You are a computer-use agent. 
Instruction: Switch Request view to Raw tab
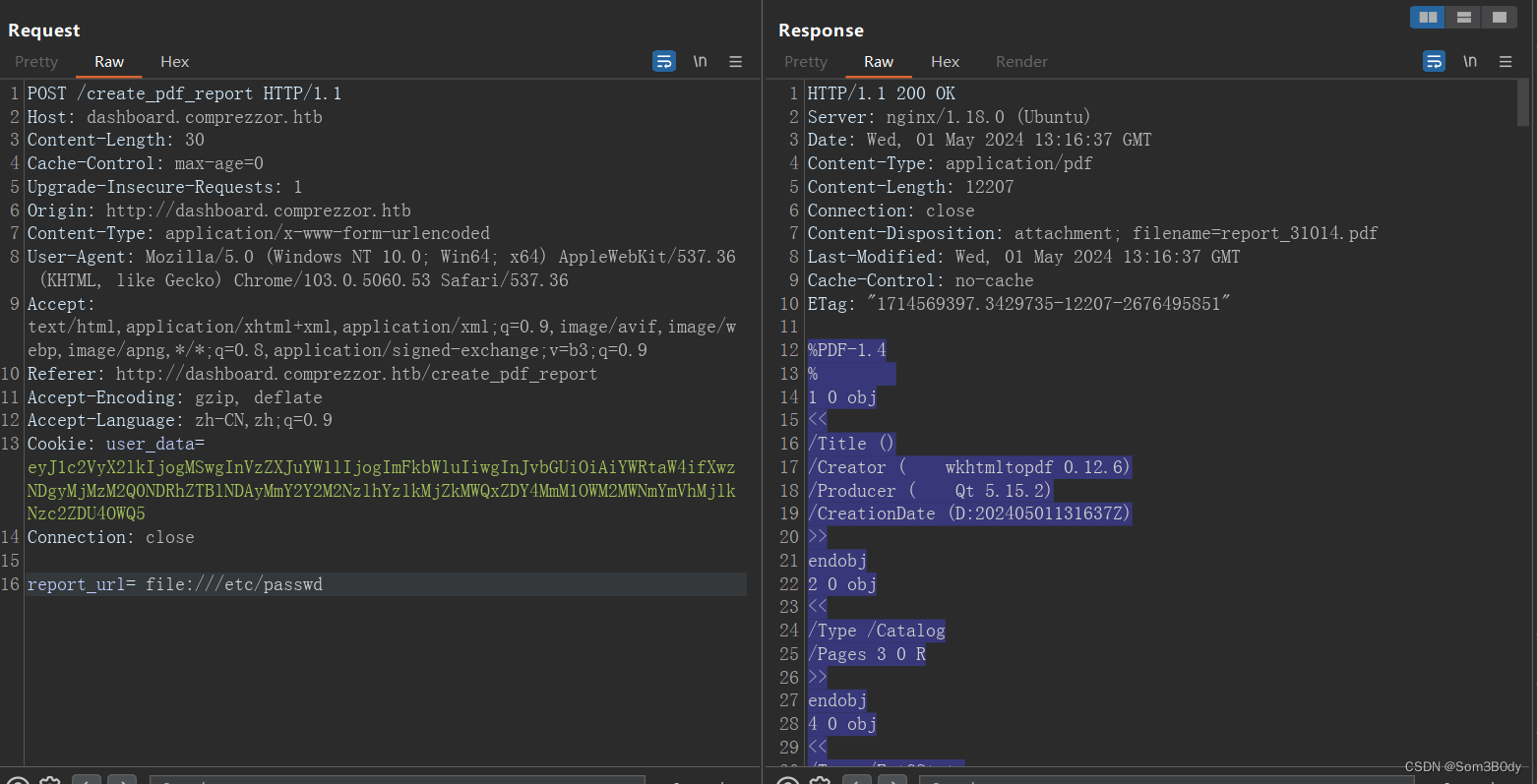point(109,61)
